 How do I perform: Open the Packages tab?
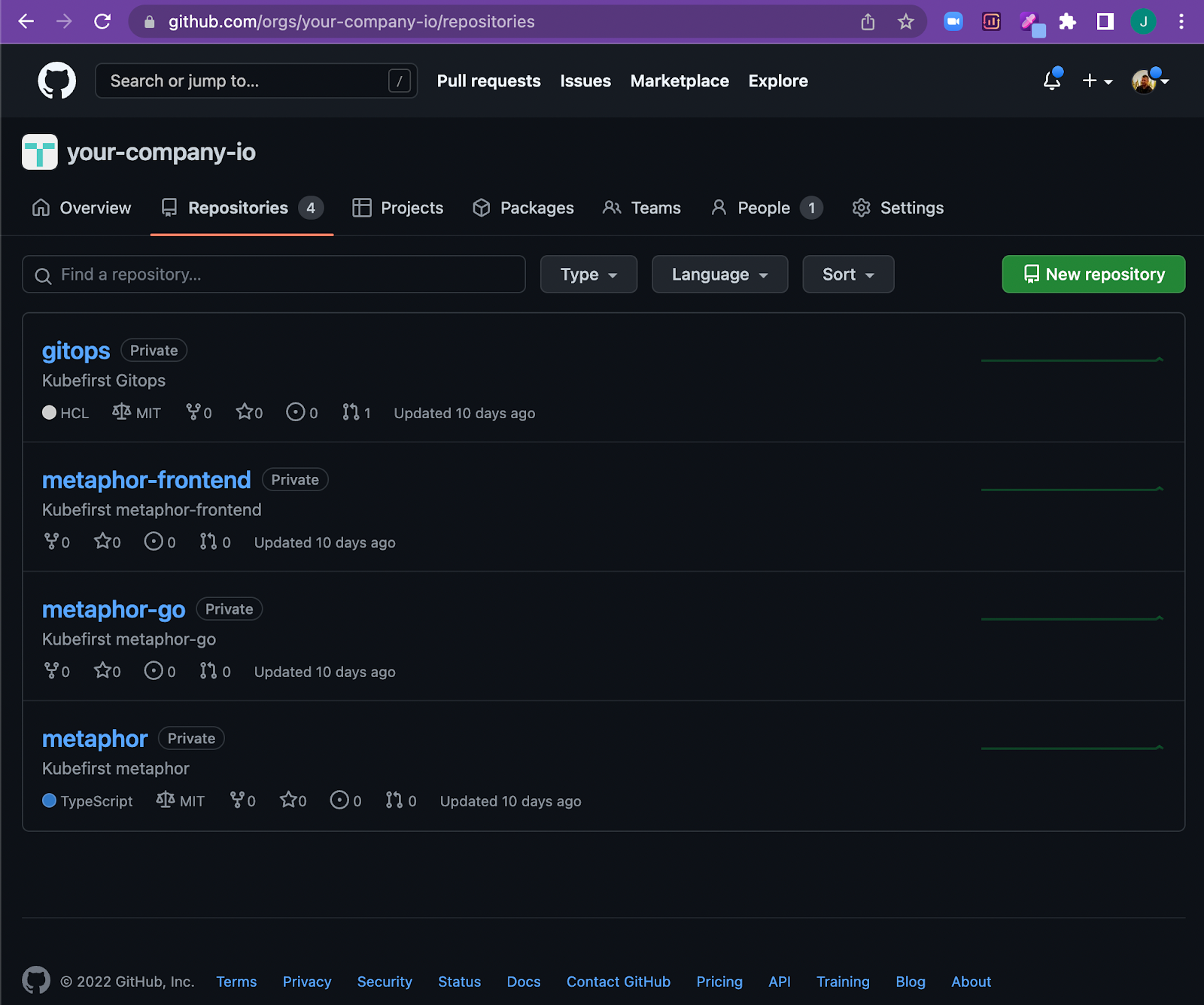(x=523, y=208)
